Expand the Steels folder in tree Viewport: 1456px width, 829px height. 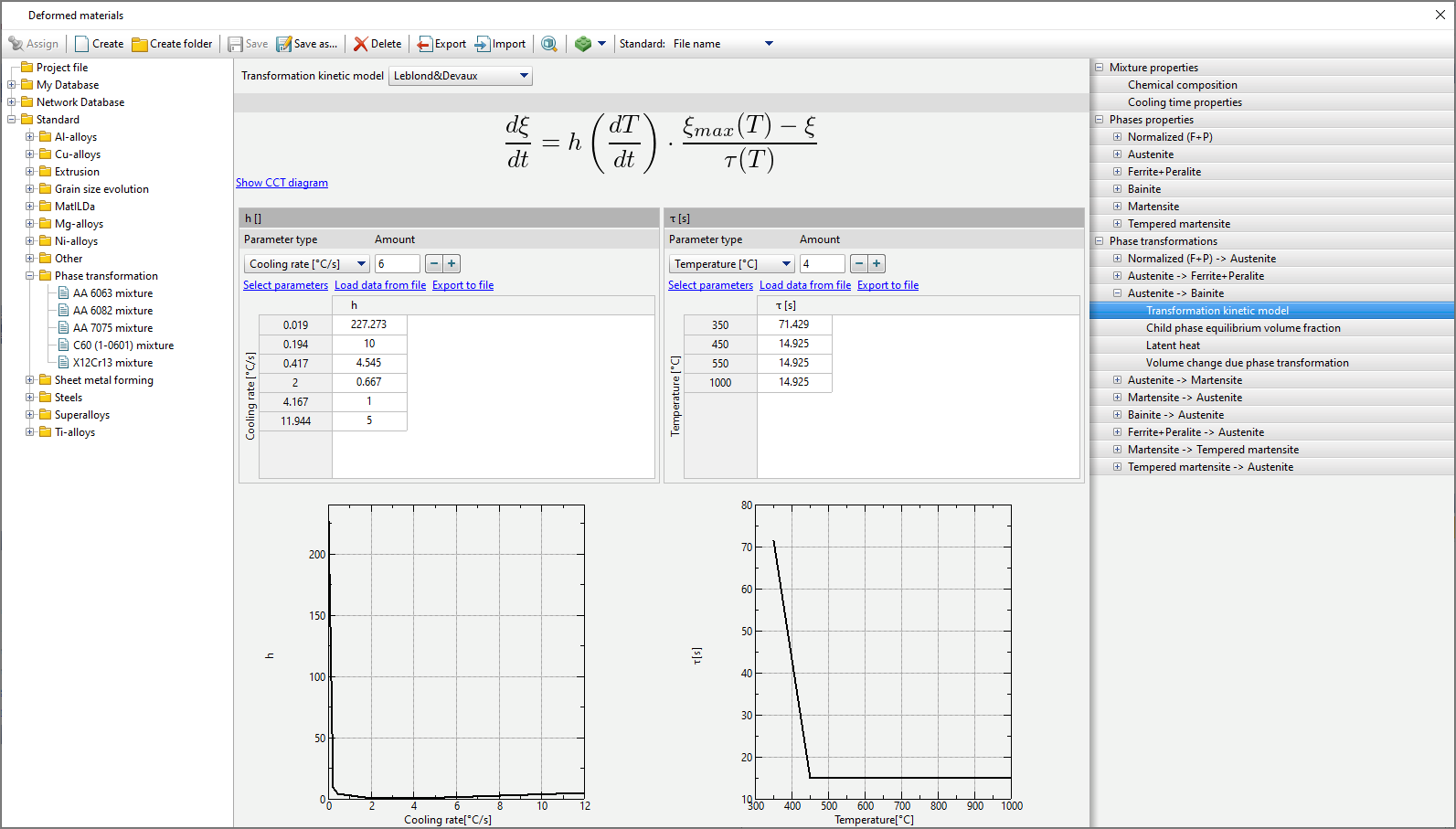(30, 398)
